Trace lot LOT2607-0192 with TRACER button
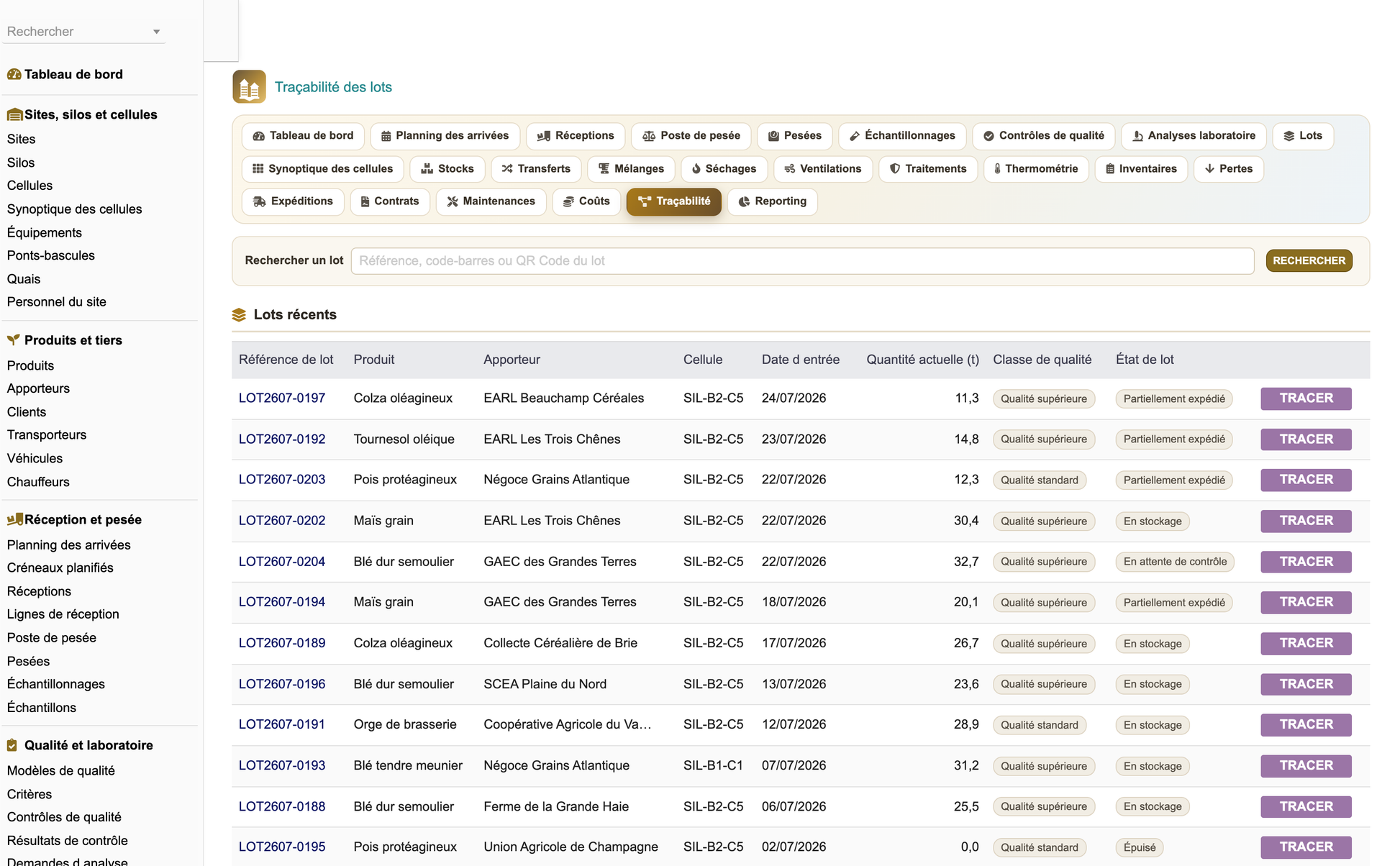This screenshot has width=1400, height=866. pos(1306,439)
